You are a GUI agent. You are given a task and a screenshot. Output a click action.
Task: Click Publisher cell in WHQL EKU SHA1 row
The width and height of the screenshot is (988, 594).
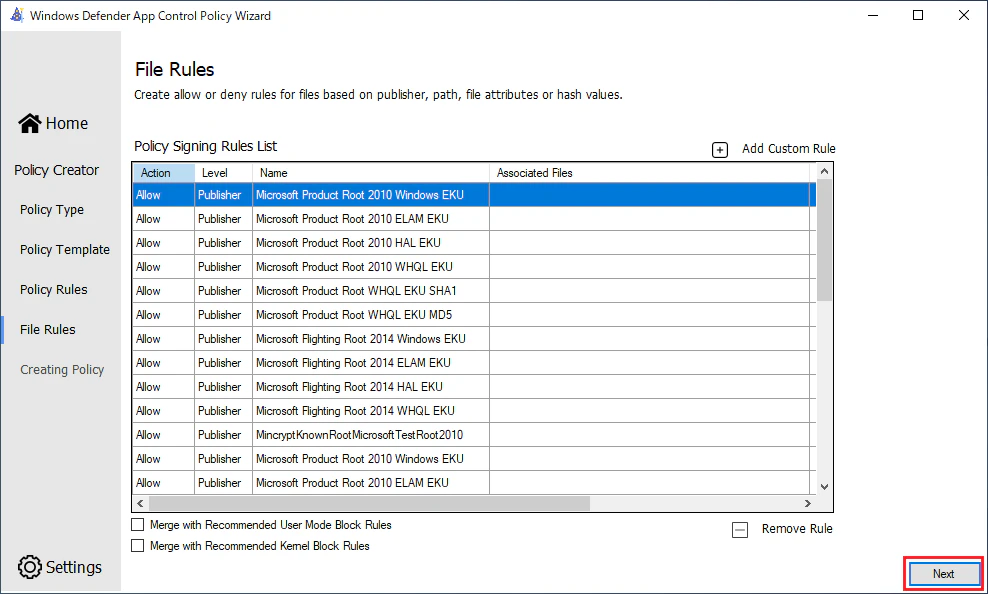[x=224, y=290]
